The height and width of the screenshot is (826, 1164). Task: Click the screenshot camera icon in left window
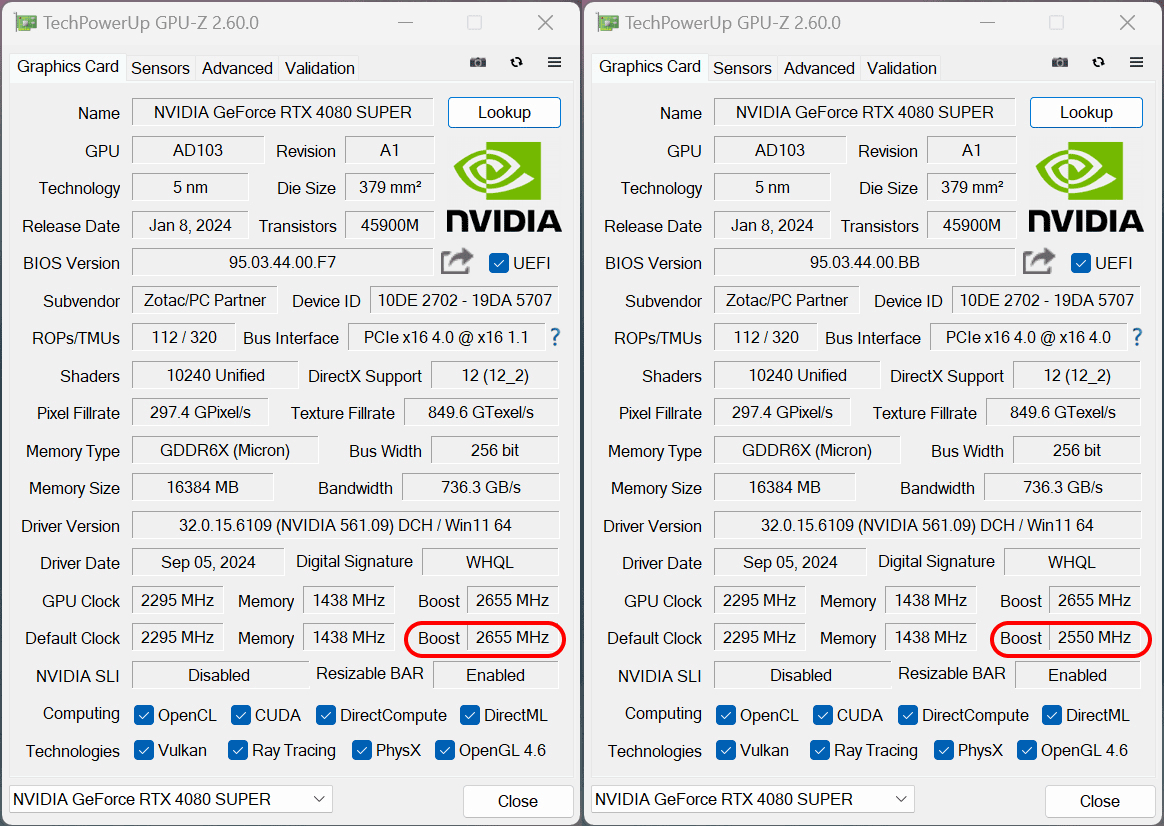coord(478,62)
